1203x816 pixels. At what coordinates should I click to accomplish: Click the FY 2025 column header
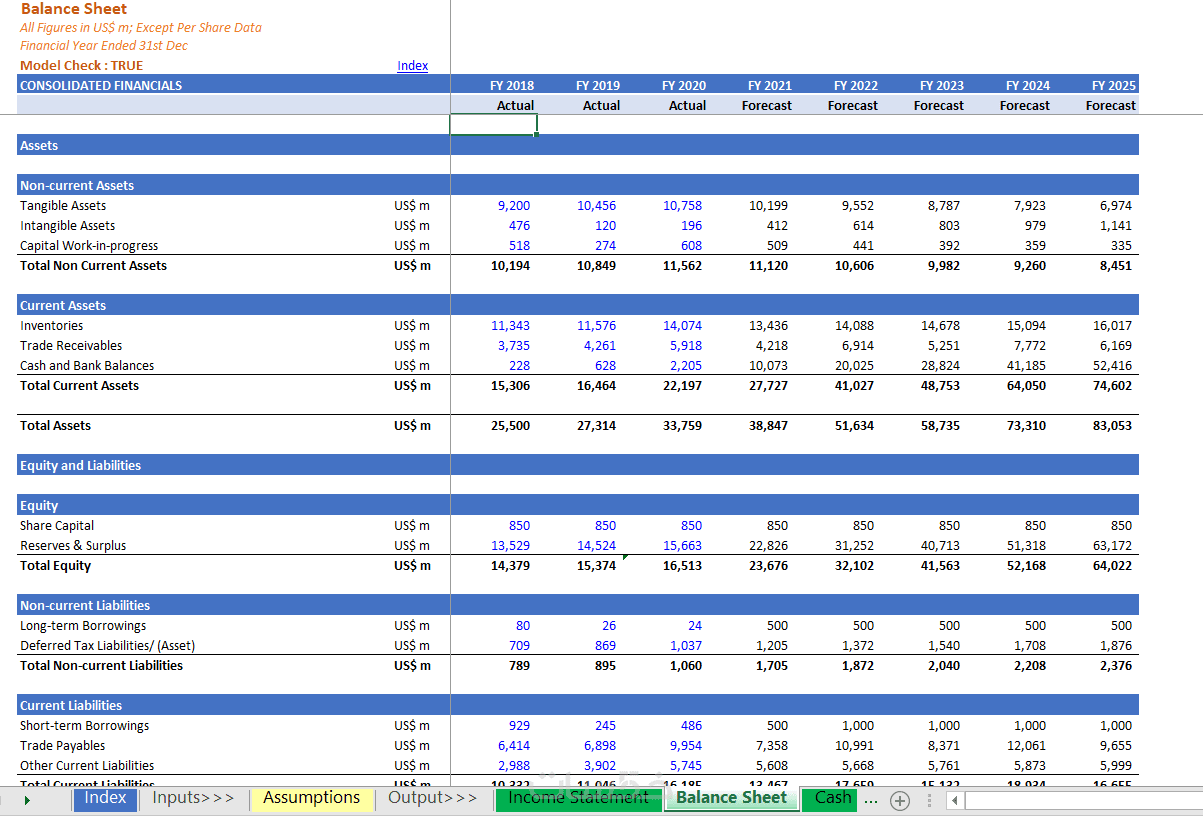click(x=1114, y=86)
